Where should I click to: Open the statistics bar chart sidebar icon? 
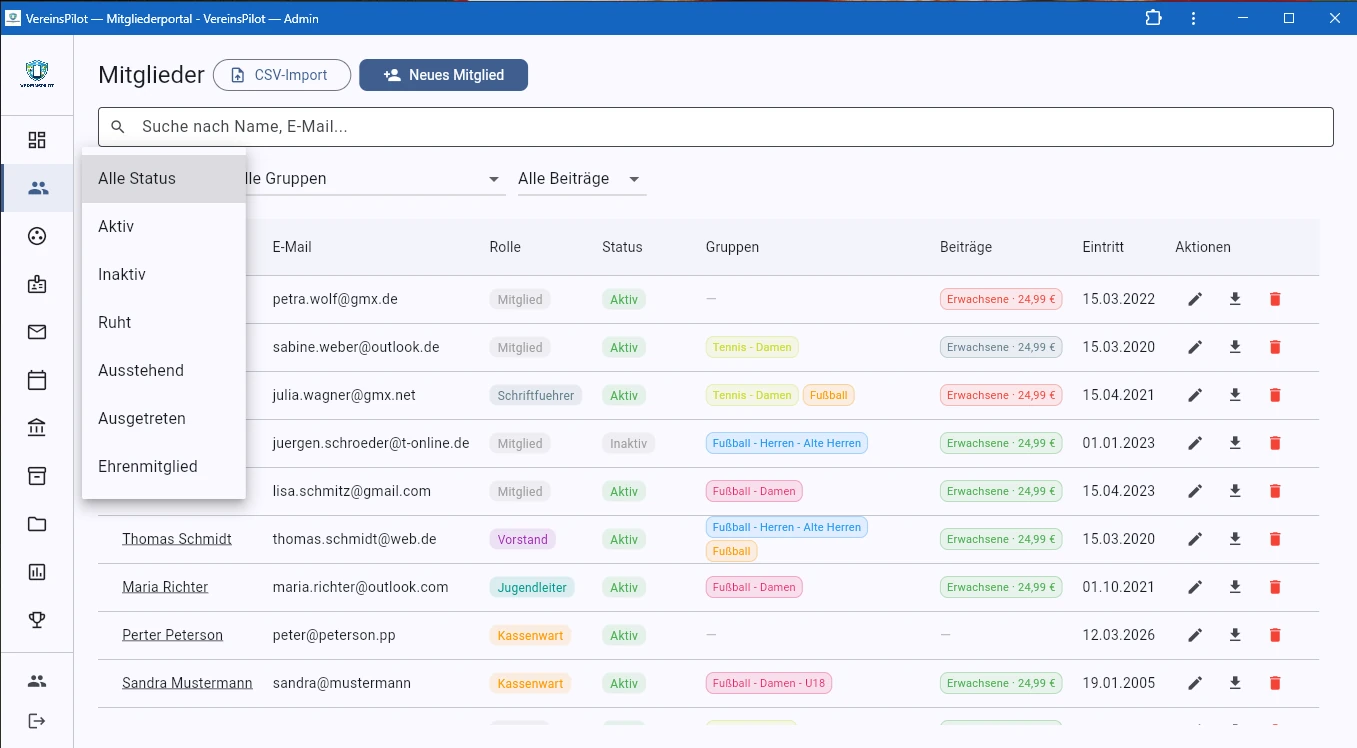(37, 571)
